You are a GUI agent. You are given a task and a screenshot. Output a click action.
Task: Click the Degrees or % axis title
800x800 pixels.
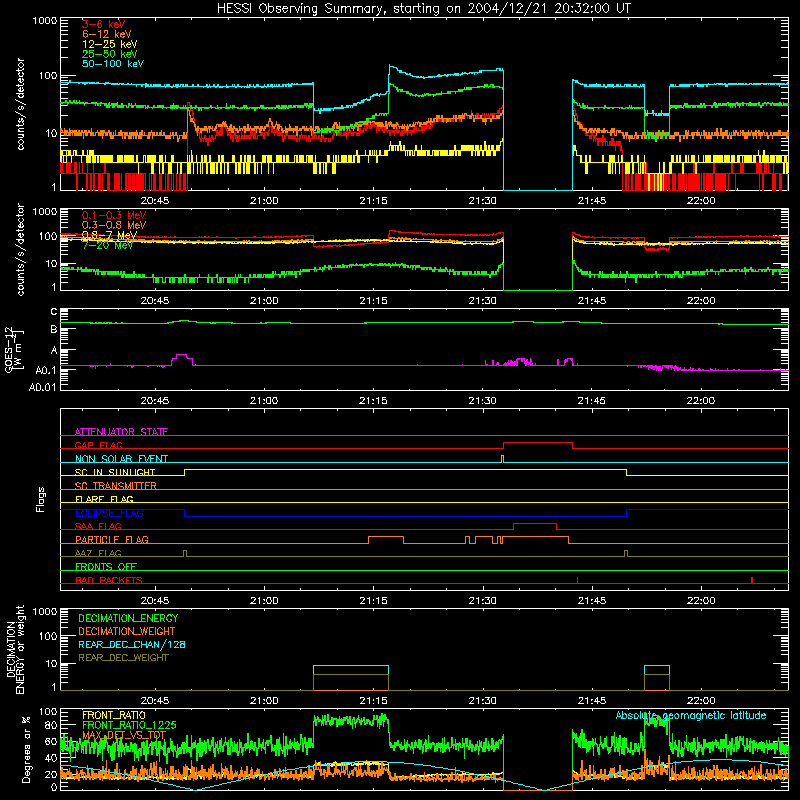tap(26, 749)
